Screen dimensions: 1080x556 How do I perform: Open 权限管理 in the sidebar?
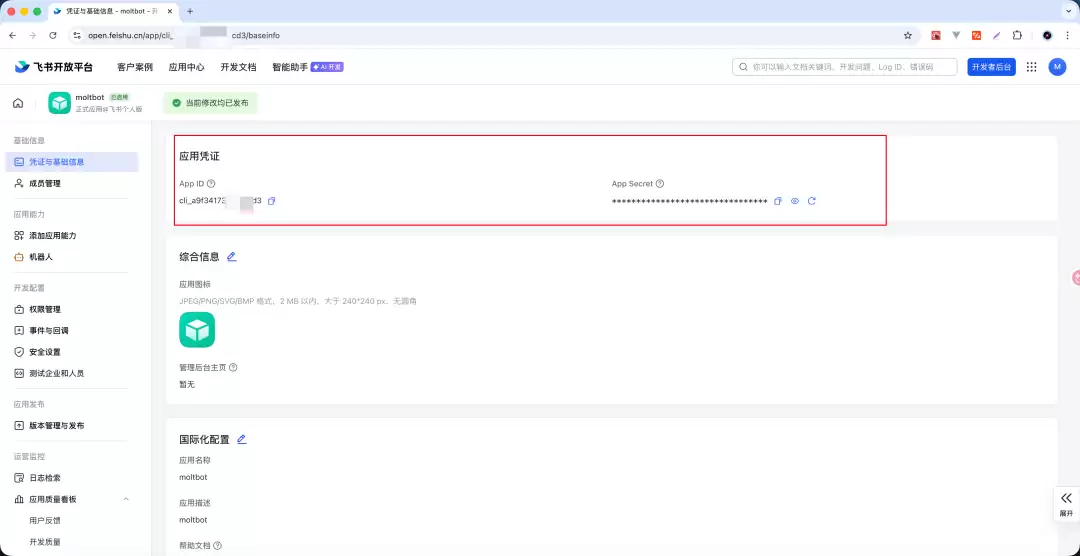click(x=45, y=310)
